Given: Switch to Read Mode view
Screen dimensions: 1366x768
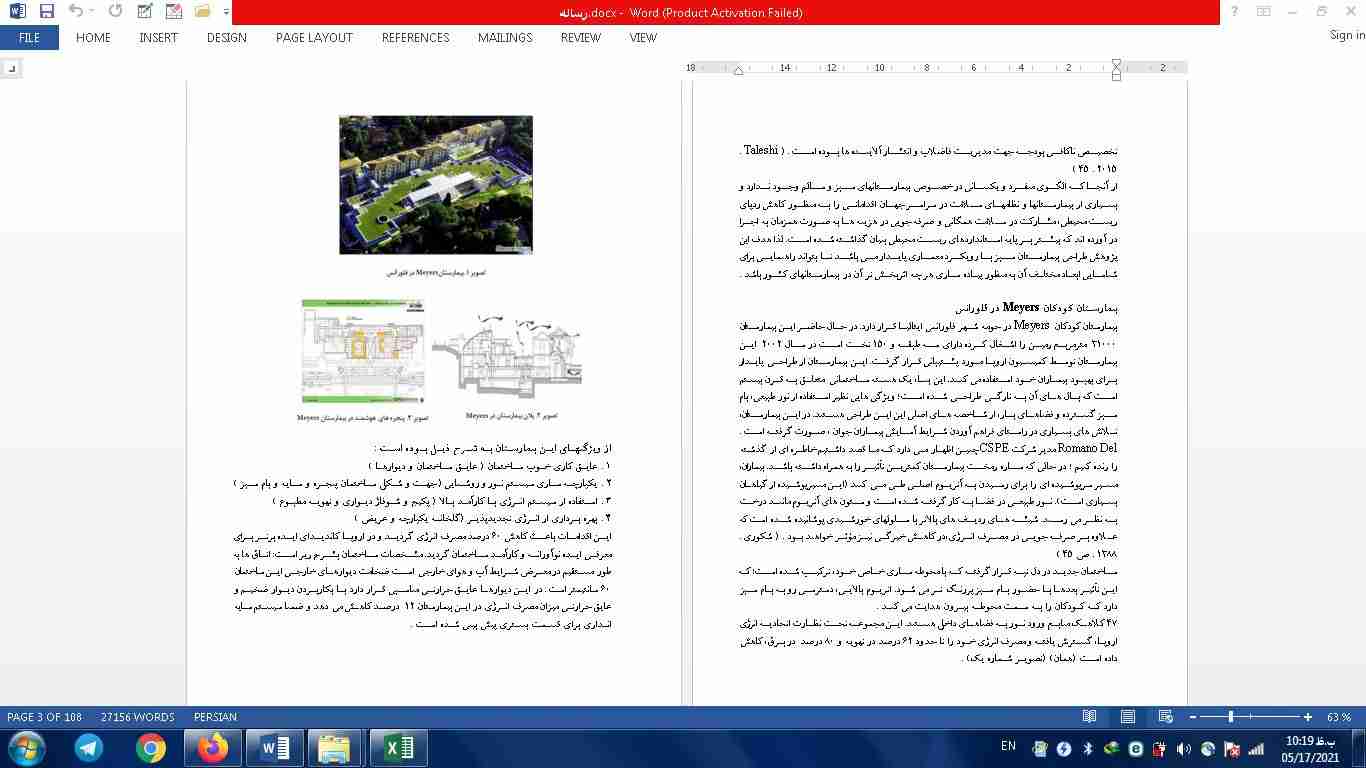Looking at the screenshot, I should tap(1090, 717).
